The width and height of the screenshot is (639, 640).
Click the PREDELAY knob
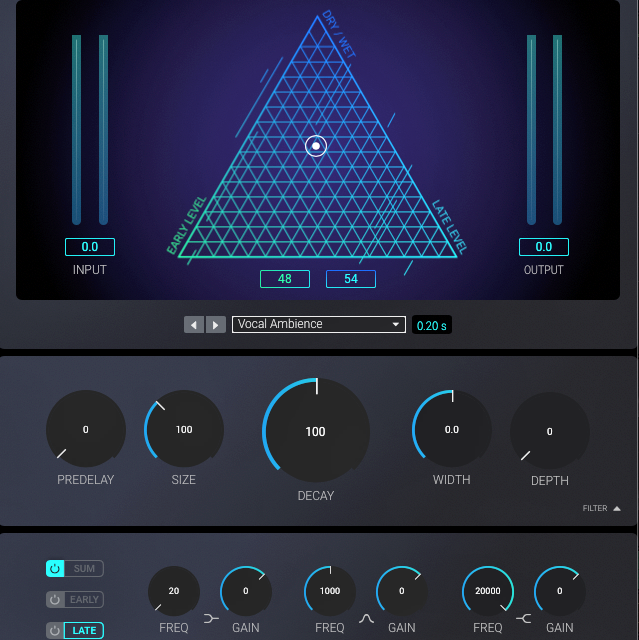click(x=86, y=429)
